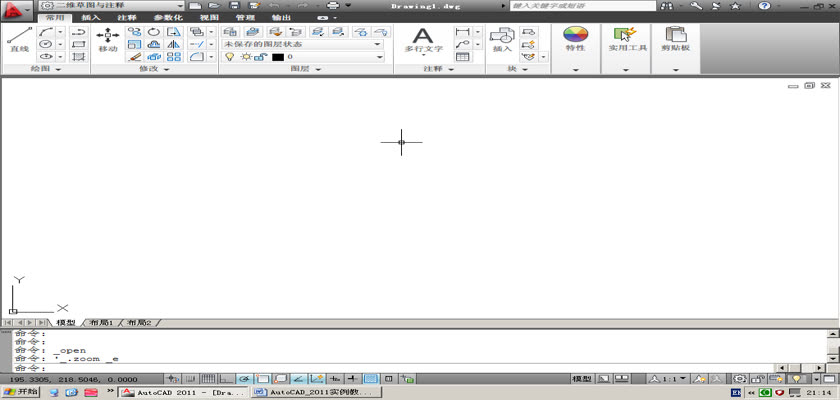Click AutoCAD 2011 taskbar button
Viewport: 840px width, 400px height.
[x=184, y=393]
